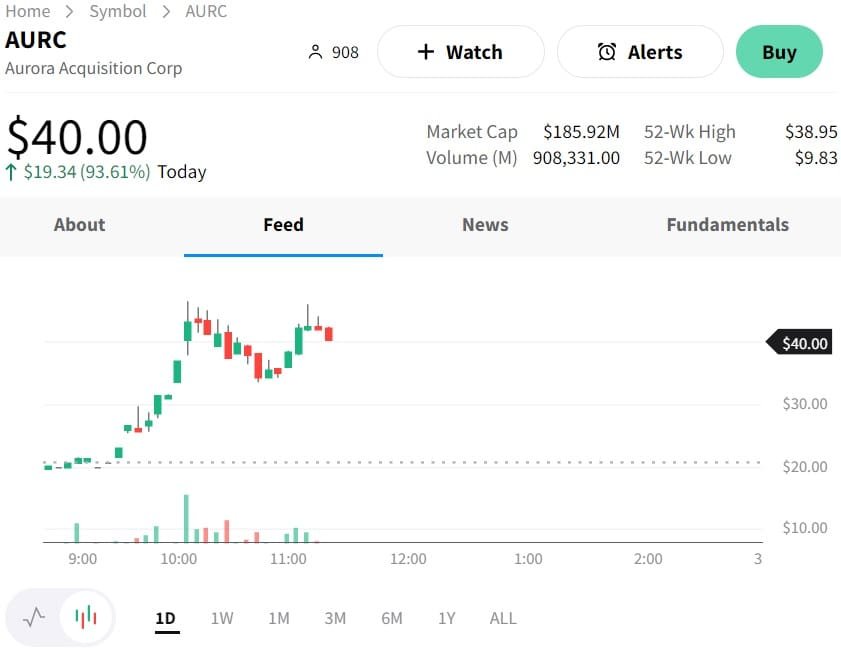Image resolution: width=841 pixels, height=654 pixels.
Task: Click the plus icon on Watch
Action: (x=425, y=52)
